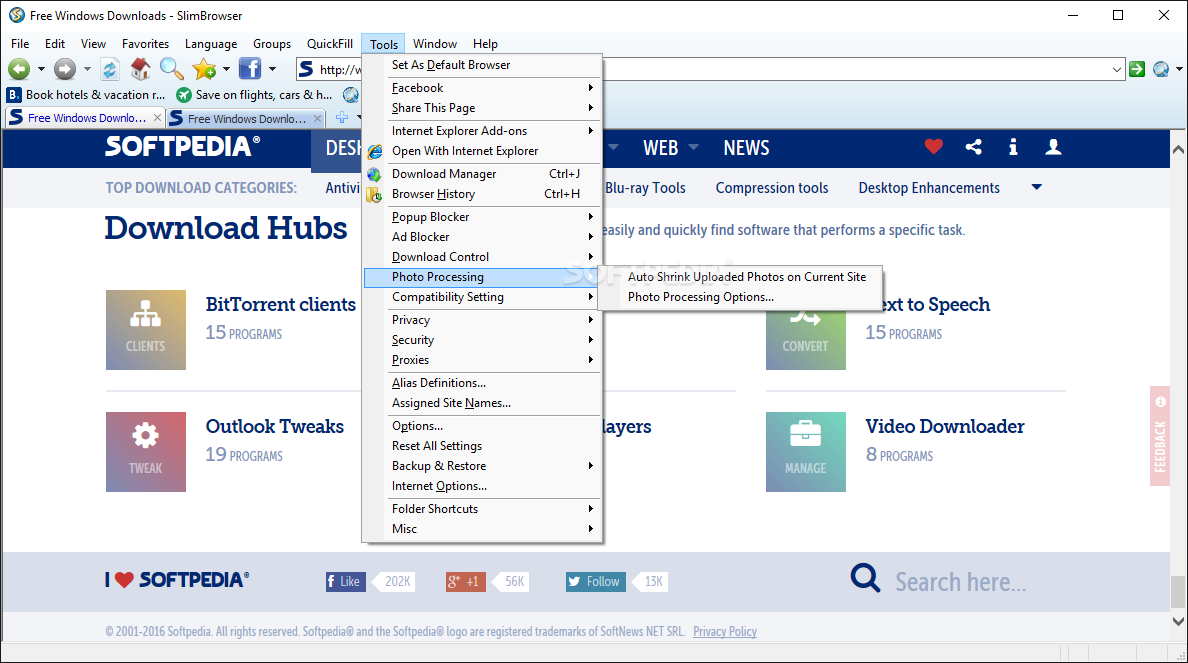Click the Twitter Follow button
Viewport: 1188px width, 663px height.
coord(596,581)
